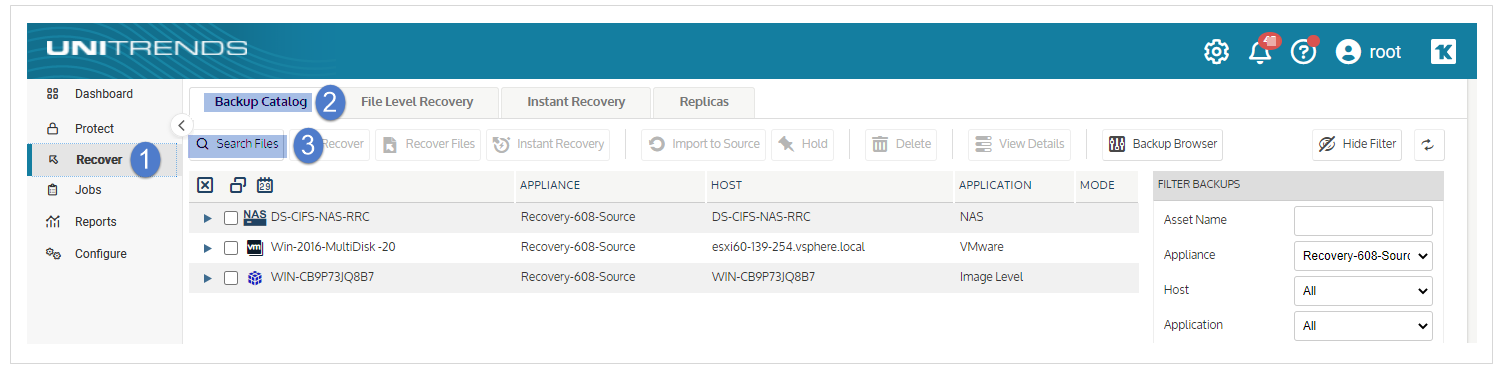Open the notifications bell
The image size is (1512, 386).
click(1261, 52)
